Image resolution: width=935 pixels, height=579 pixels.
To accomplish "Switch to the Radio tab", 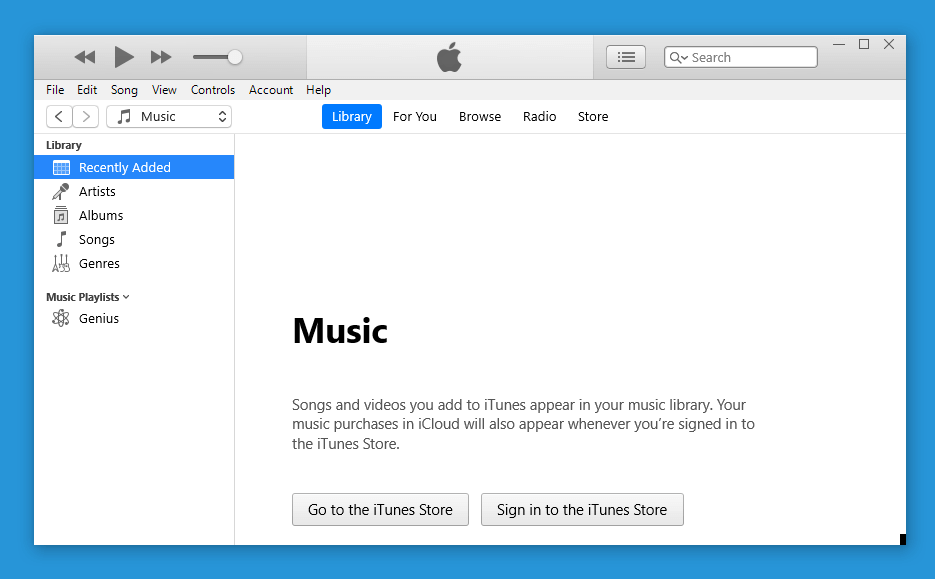I will [x=540, y=116].
